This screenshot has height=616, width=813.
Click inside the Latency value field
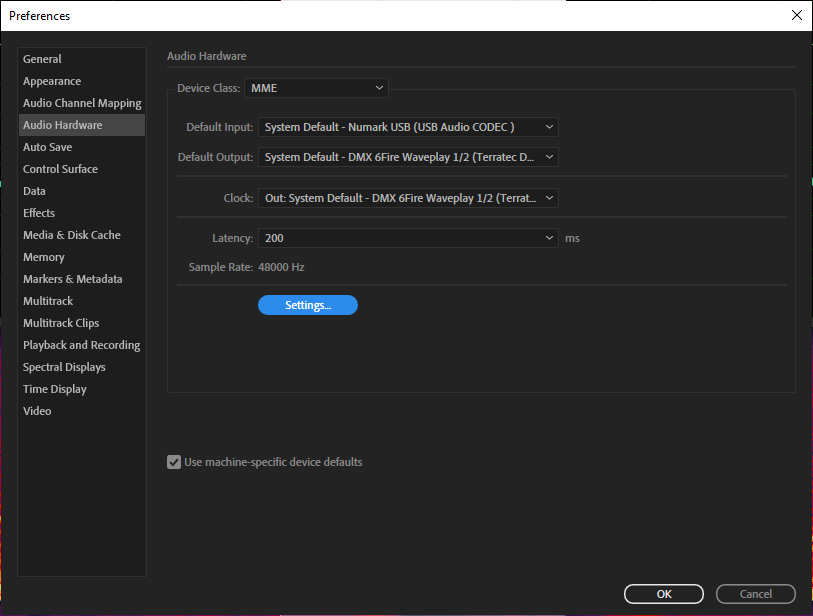pyautogui.click(x=300, y=237)
